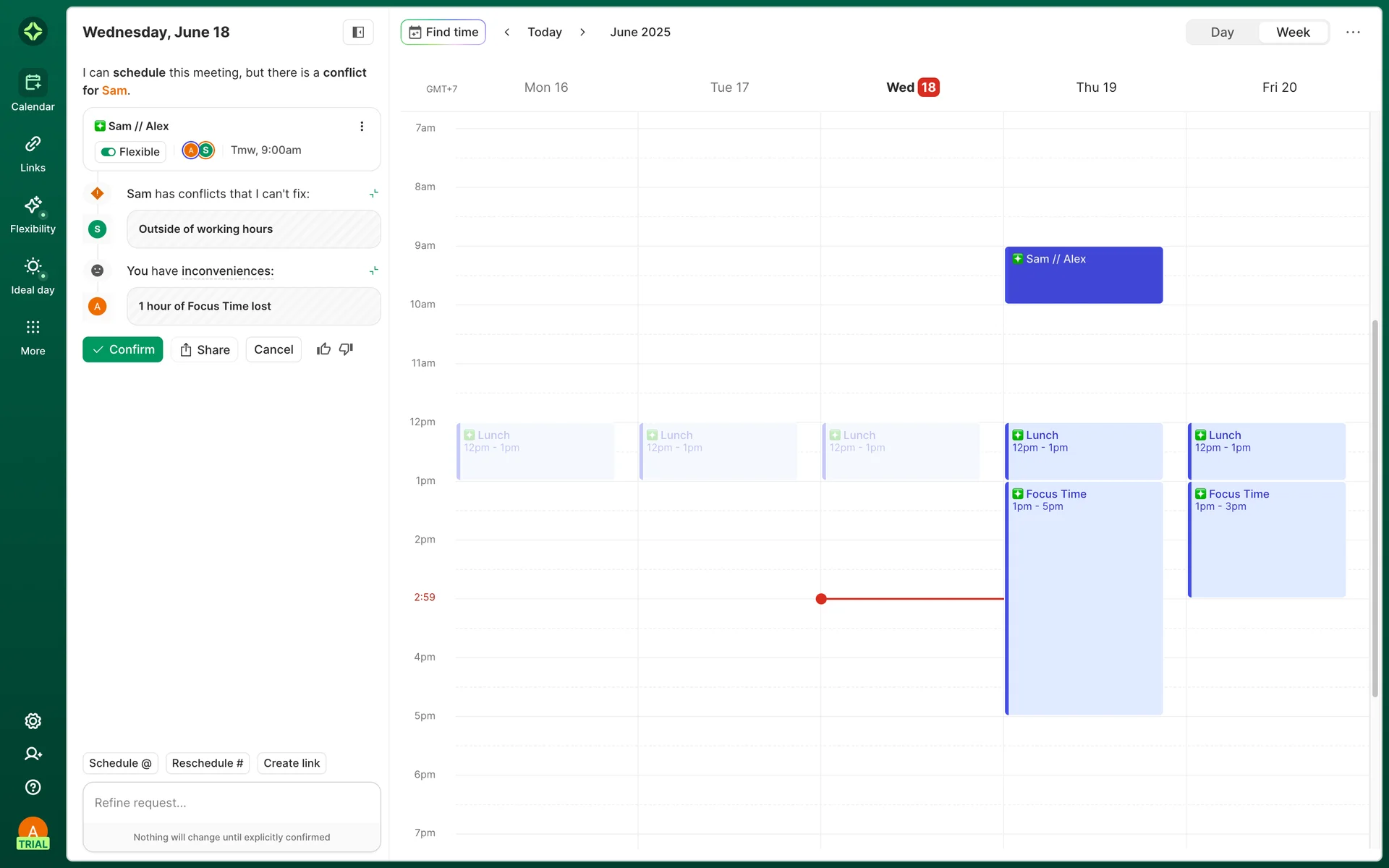Collapse the inconveniences section
This screenshot has height=868, width=1389.
[x=373, y=271]
